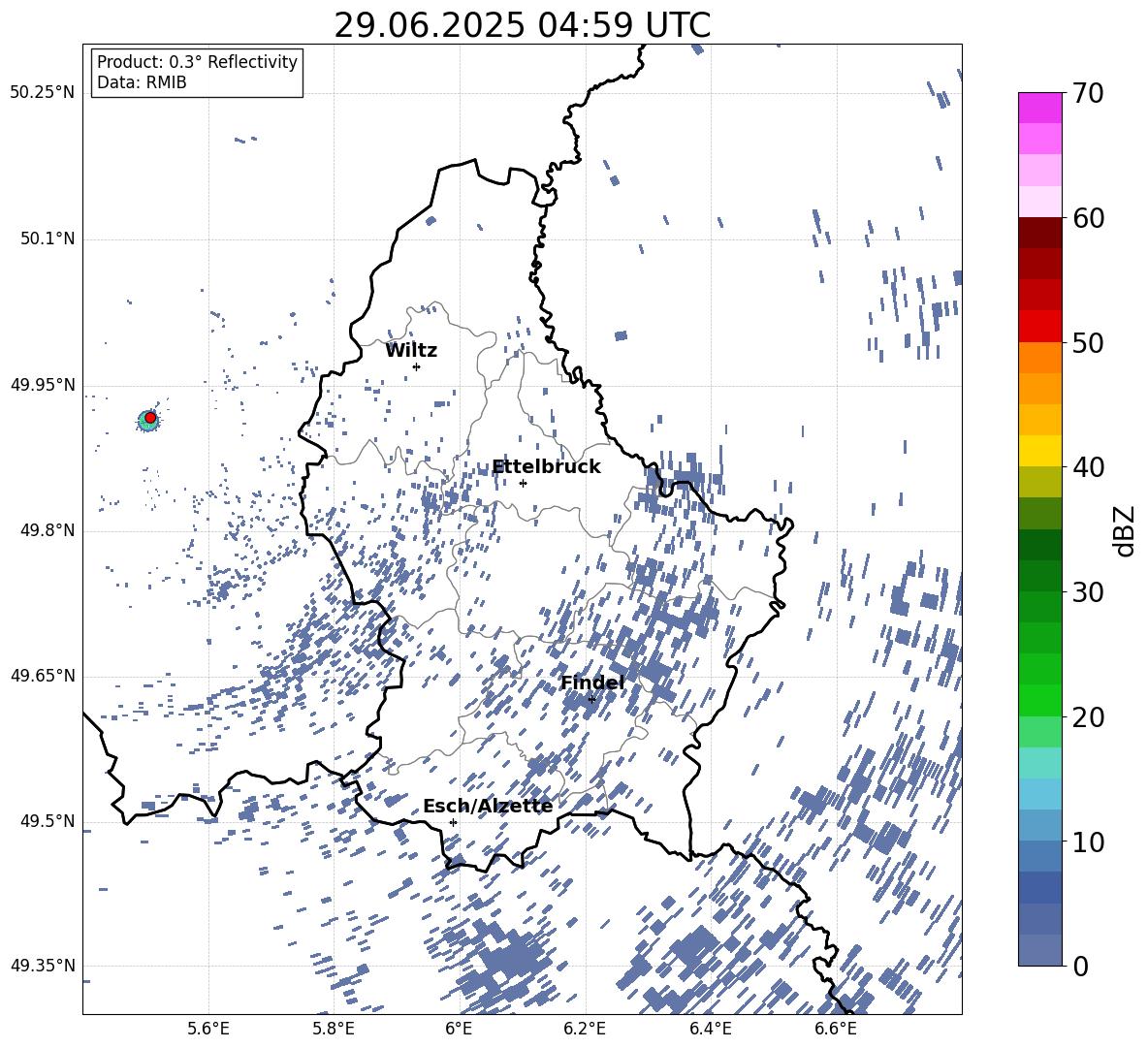Click the Ettelbruck location cross marker
Screen dimensions: 1148x1048
(523, 483)
